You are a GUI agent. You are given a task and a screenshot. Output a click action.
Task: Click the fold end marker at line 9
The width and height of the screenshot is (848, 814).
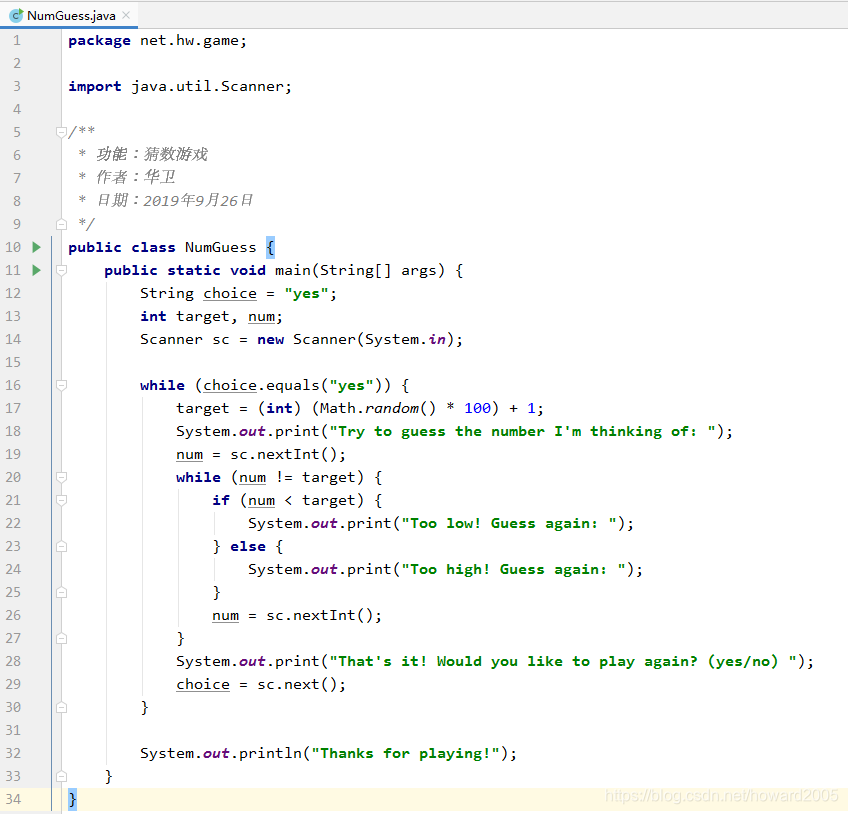[61, 224]
